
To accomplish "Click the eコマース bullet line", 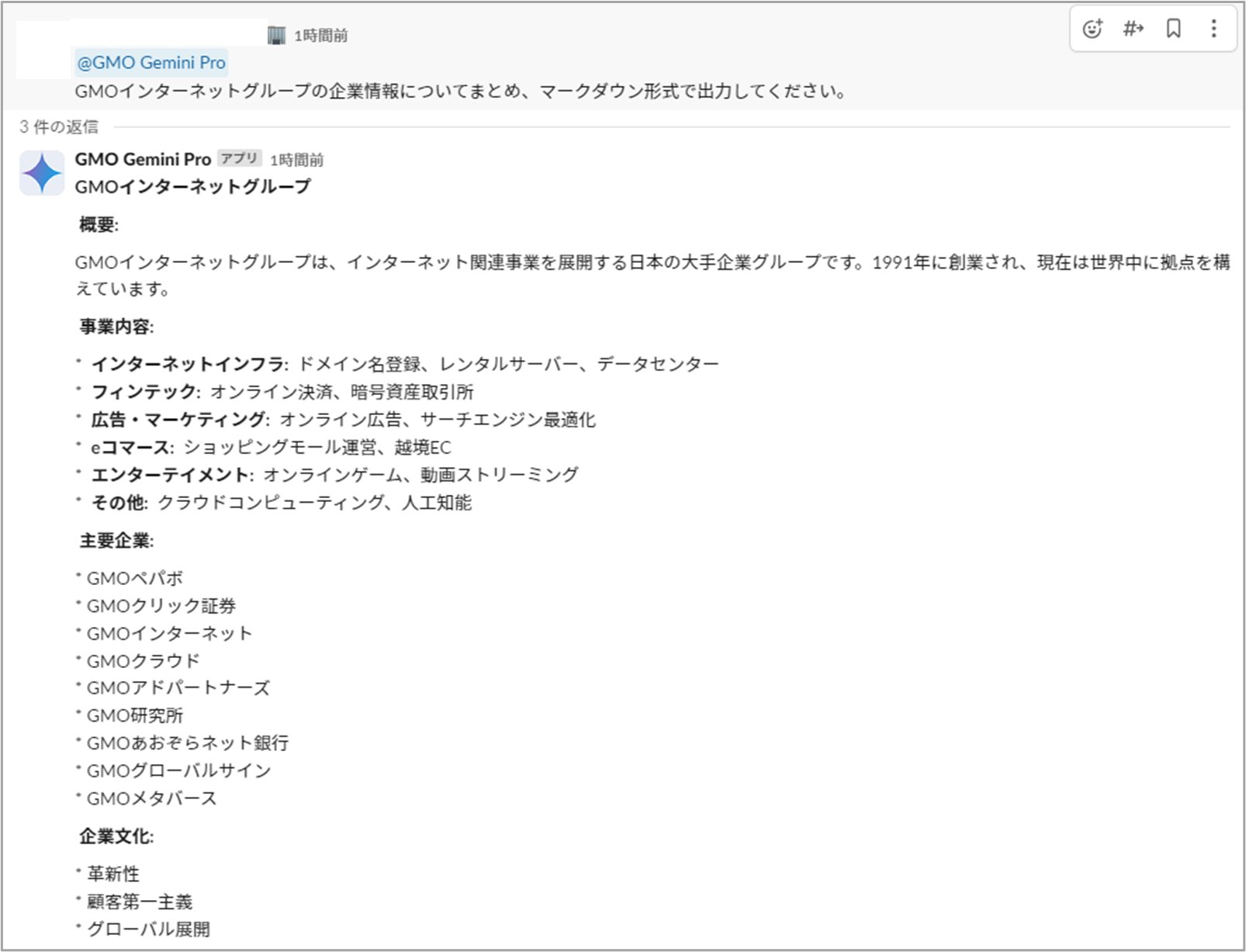I will pos(264,448).
